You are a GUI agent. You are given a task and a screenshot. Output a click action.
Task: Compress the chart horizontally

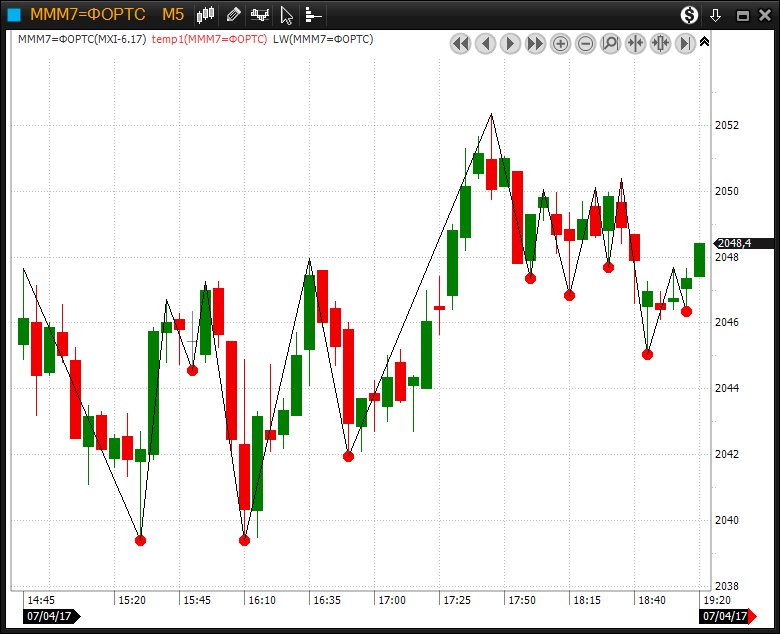coord(635,44)
